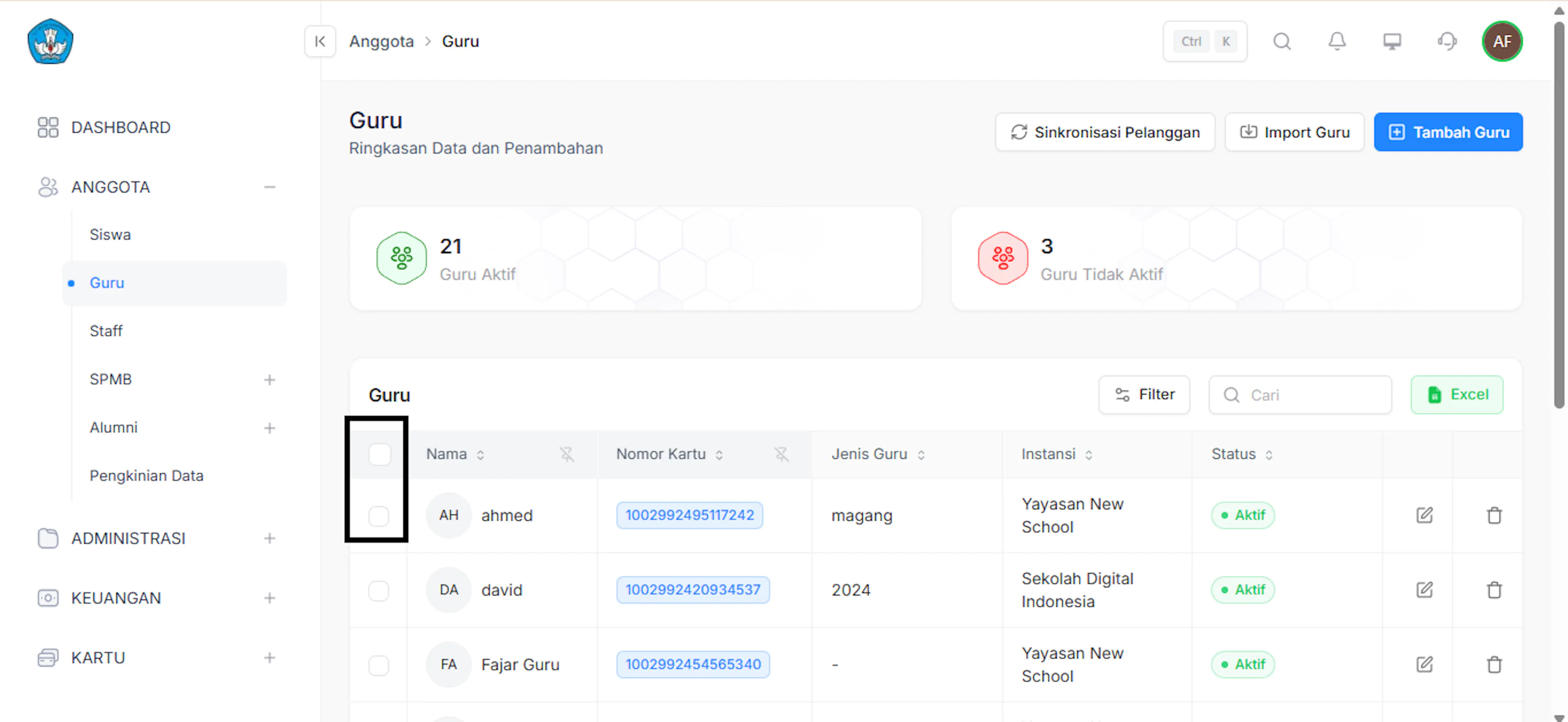1568x722 pixels.
Task: Open card number 1002992454565340
Action: tap(693, 664)
